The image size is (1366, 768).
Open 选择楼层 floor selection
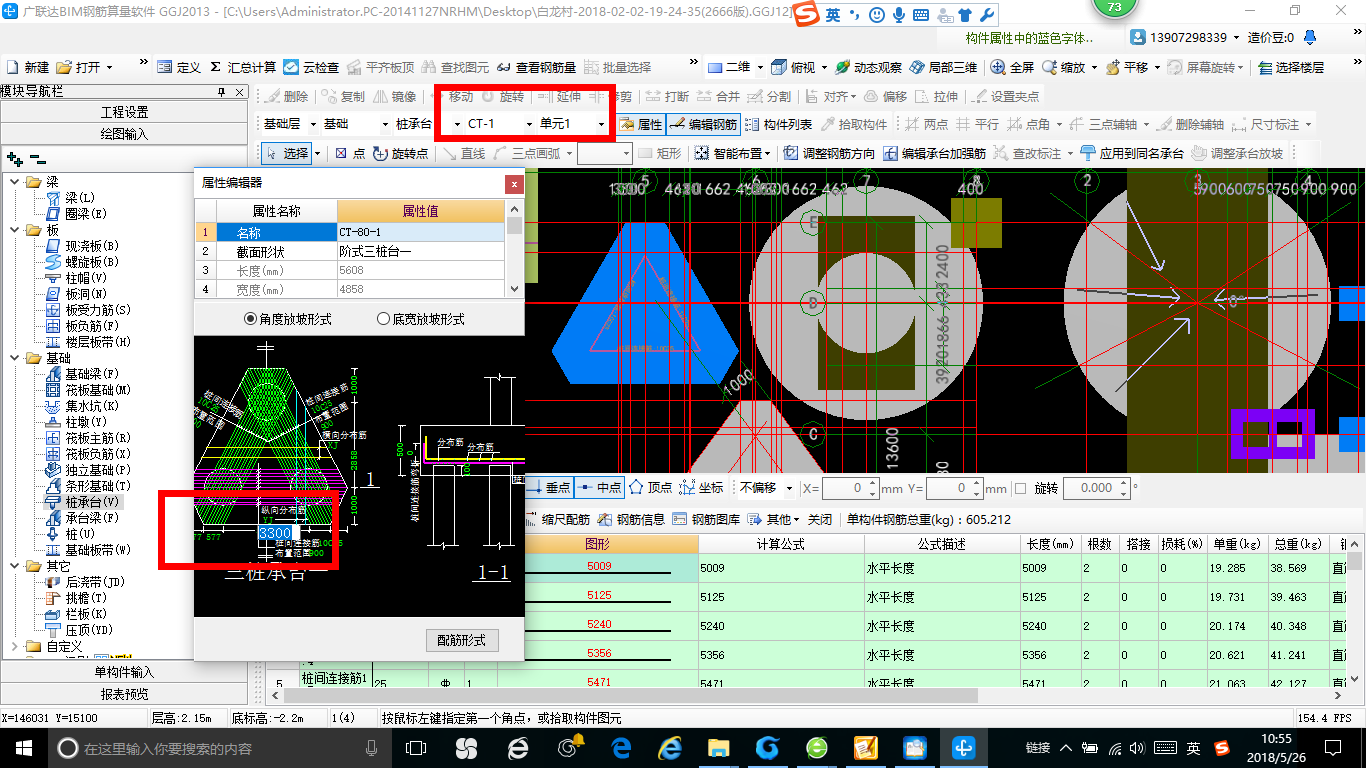[1290, 67]
